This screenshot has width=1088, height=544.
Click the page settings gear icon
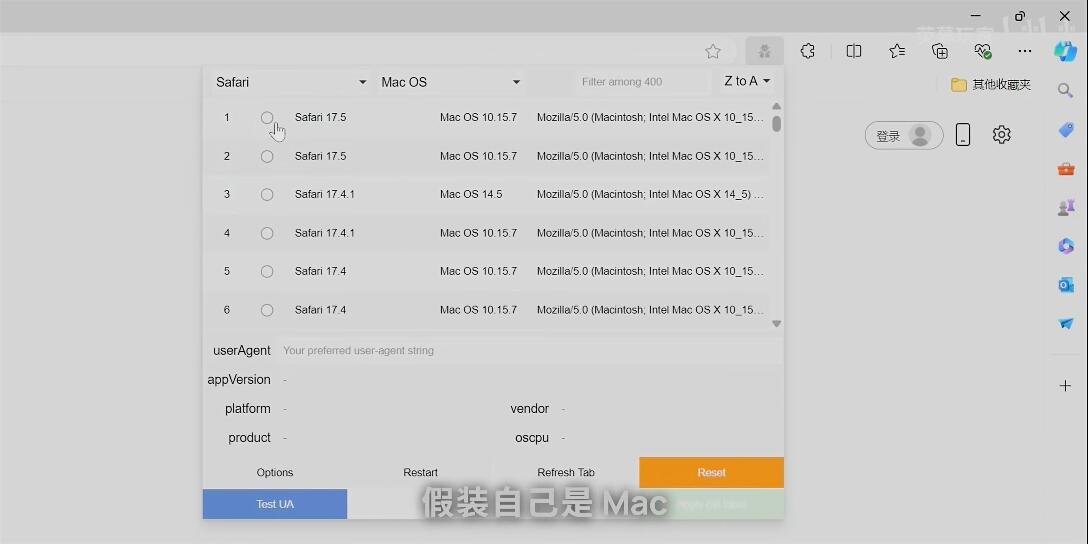click(1001, 135)
